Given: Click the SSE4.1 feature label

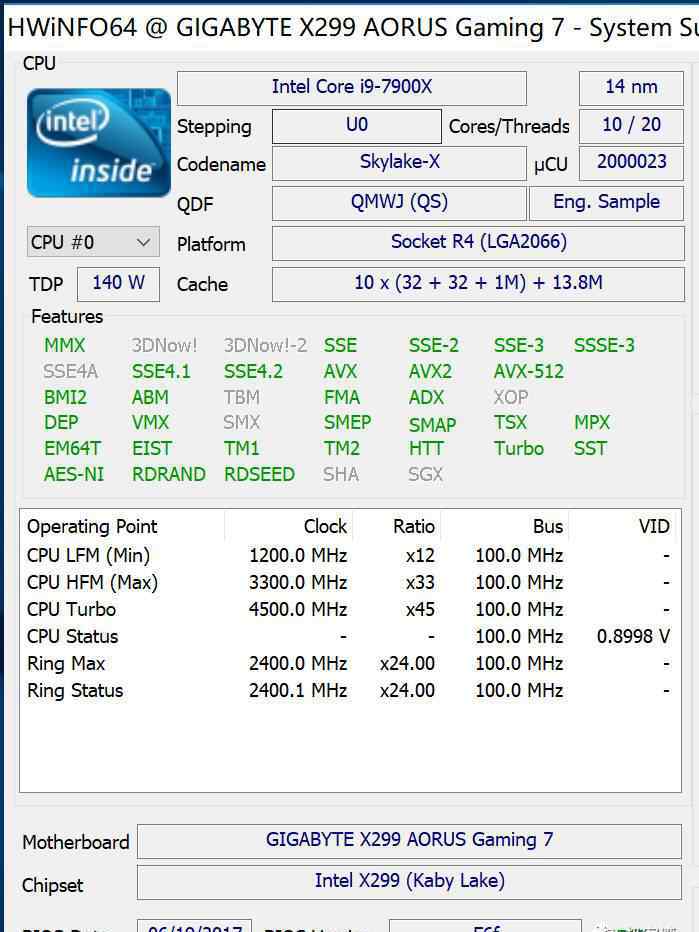Looking at the screenshot, I should 161,371.
